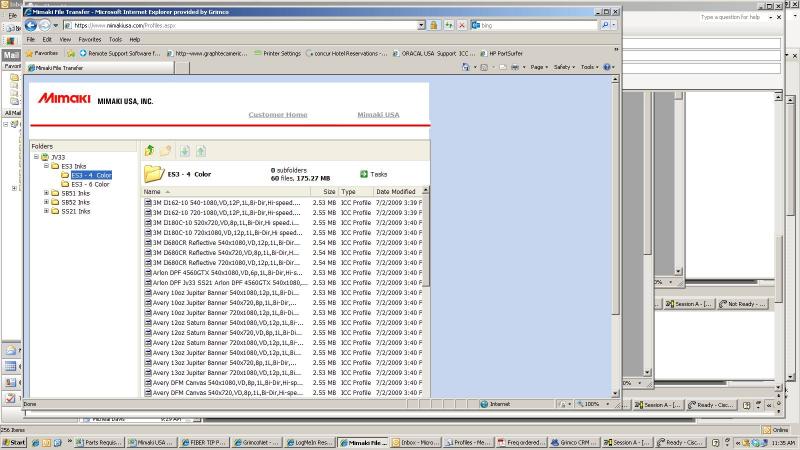Image resolution: width=800 pixels, height=450 pixels.
Task: Select ES3 - 4 Color folder in tree
Action: (x=91, y=175)
